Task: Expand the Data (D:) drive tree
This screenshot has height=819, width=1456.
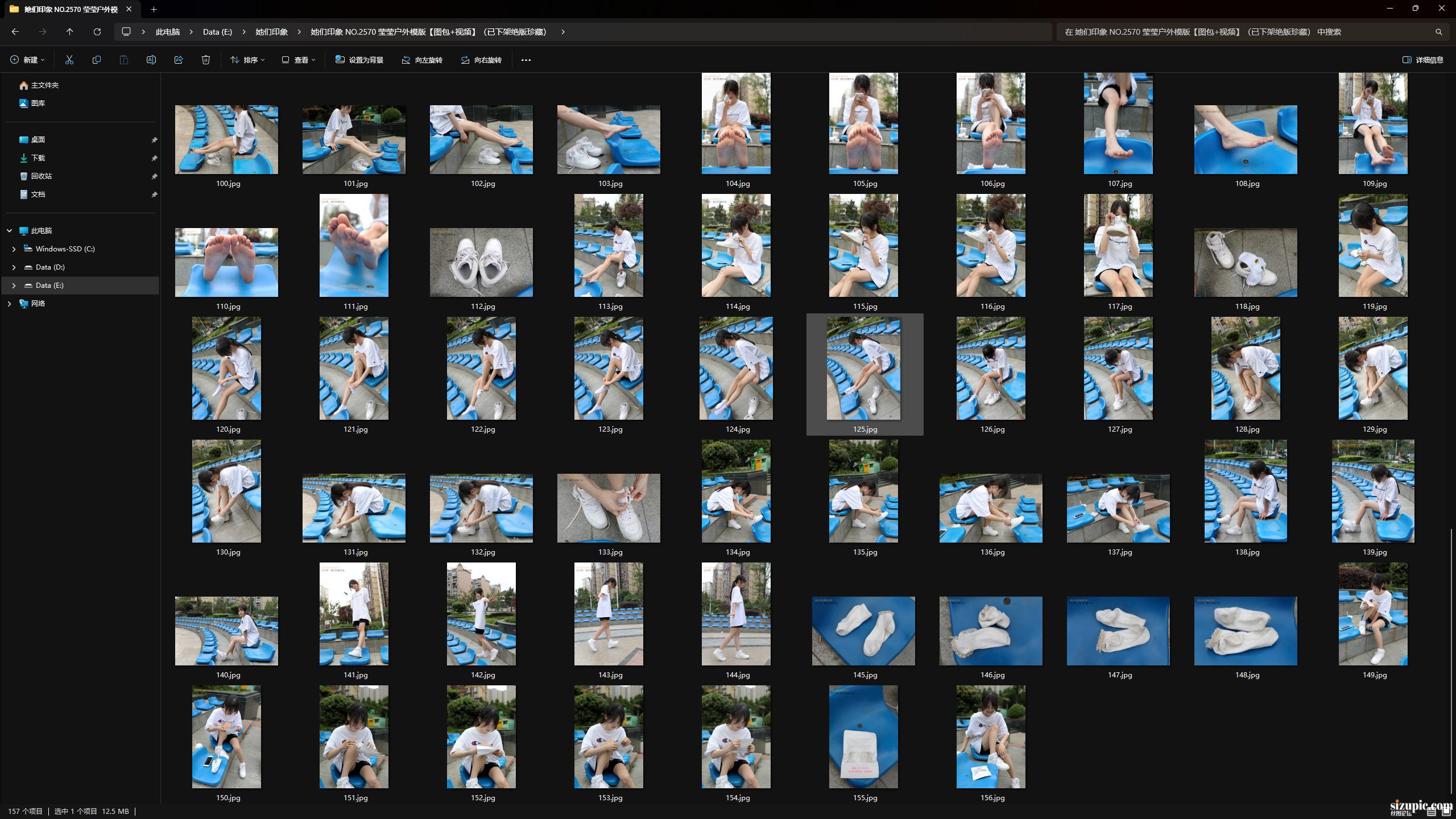Action: tap(14, 267)
